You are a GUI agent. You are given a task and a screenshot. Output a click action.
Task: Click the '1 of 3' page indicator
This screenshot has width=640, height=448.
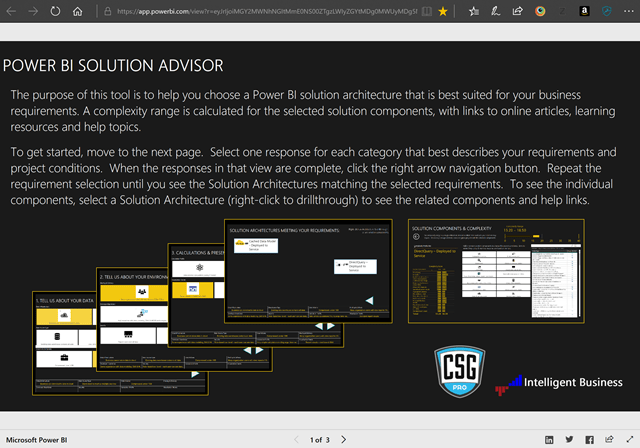click(320, 440)
